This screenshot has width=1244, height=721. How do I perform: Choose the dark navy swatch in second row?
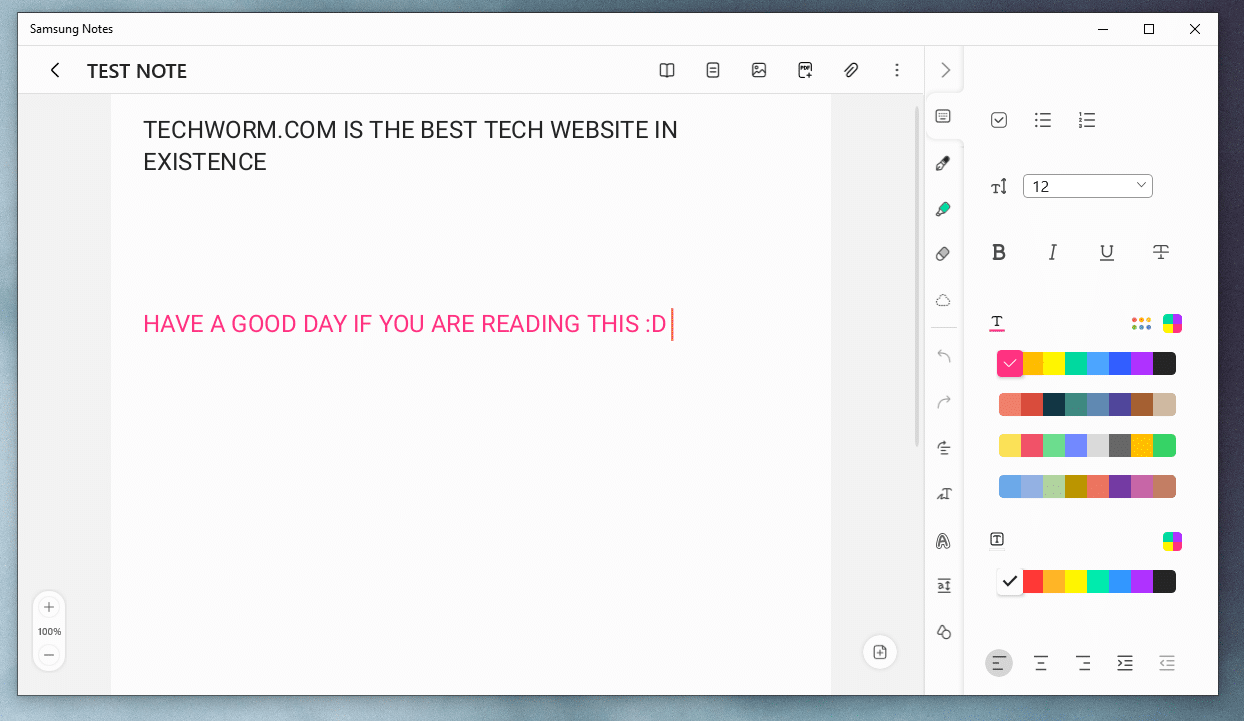click(x=1054, y=404)
